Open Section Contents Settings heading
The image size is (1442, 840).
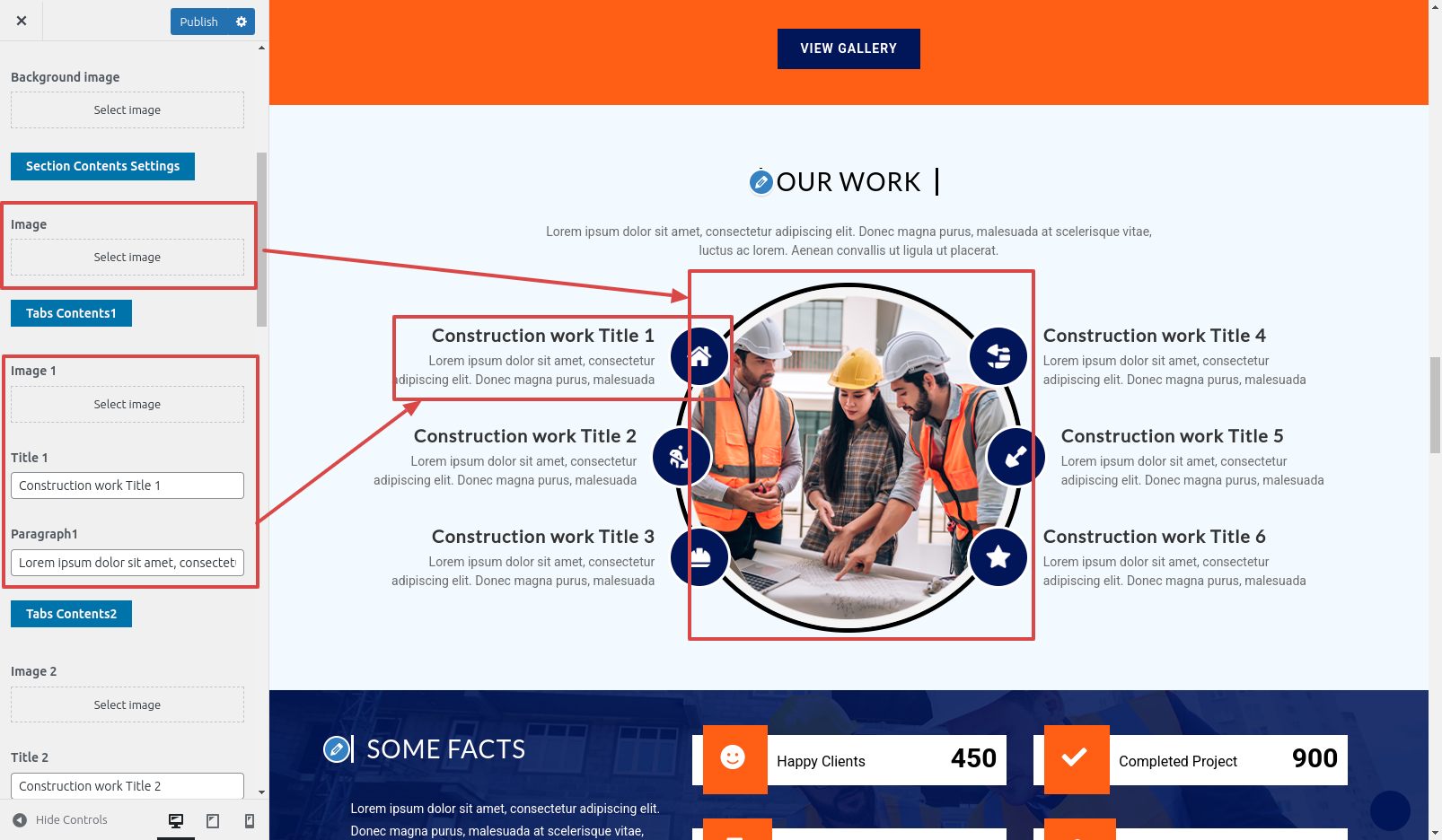(102, 166)
